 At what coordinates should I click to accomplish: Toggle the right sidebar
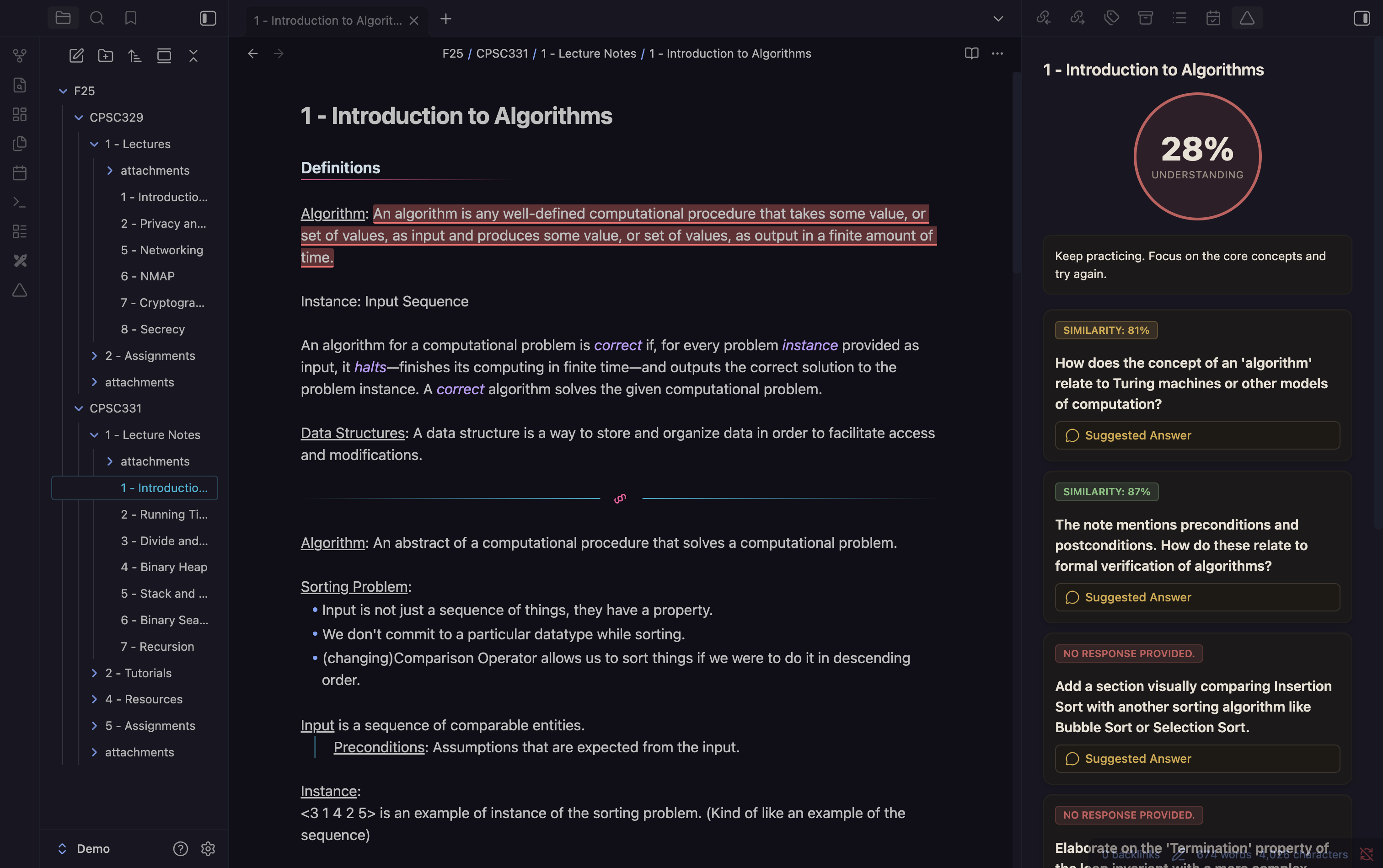click(1361, 18)
